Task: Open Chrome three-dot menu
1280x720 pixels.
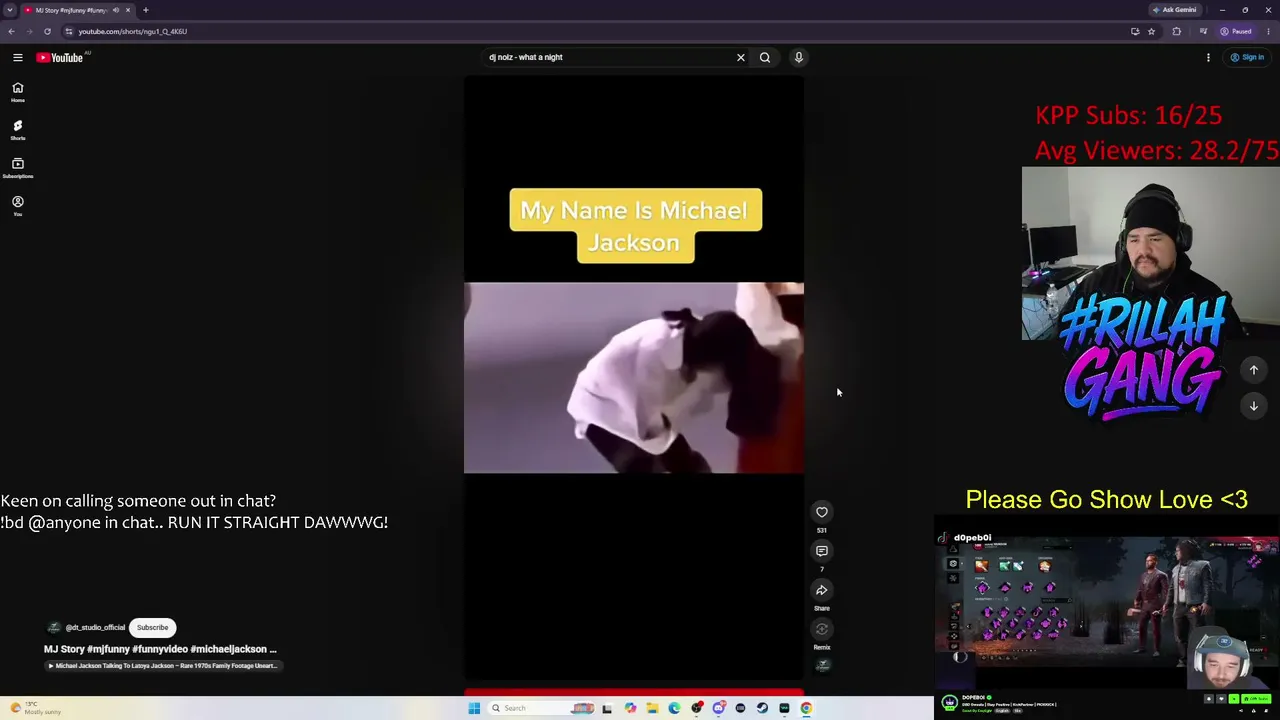Action: [x=1269, y=31]
